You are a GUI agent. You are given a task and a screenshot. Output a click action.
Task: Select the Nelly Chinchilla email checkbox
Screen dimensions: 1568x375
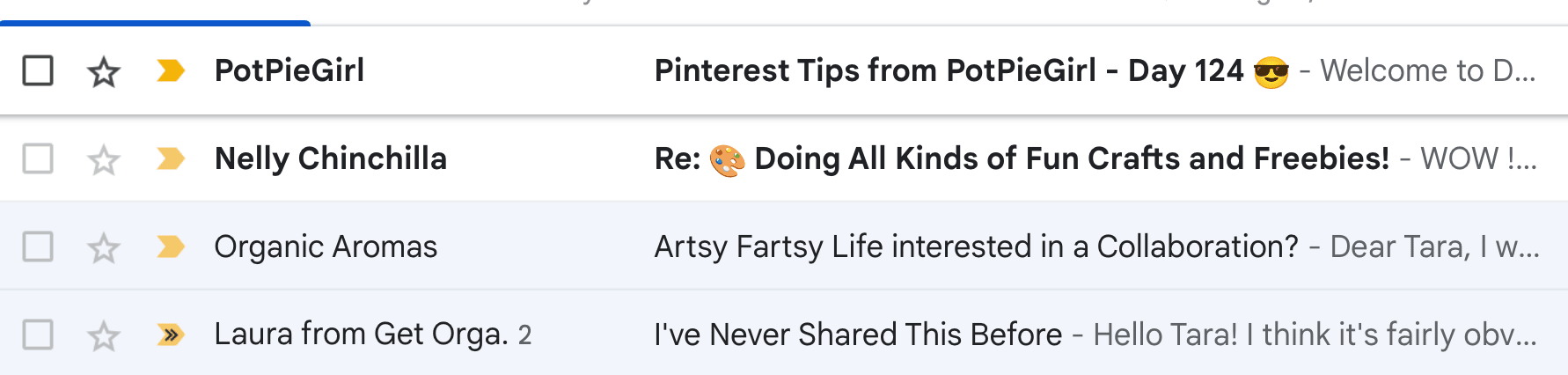click(38, 158)
